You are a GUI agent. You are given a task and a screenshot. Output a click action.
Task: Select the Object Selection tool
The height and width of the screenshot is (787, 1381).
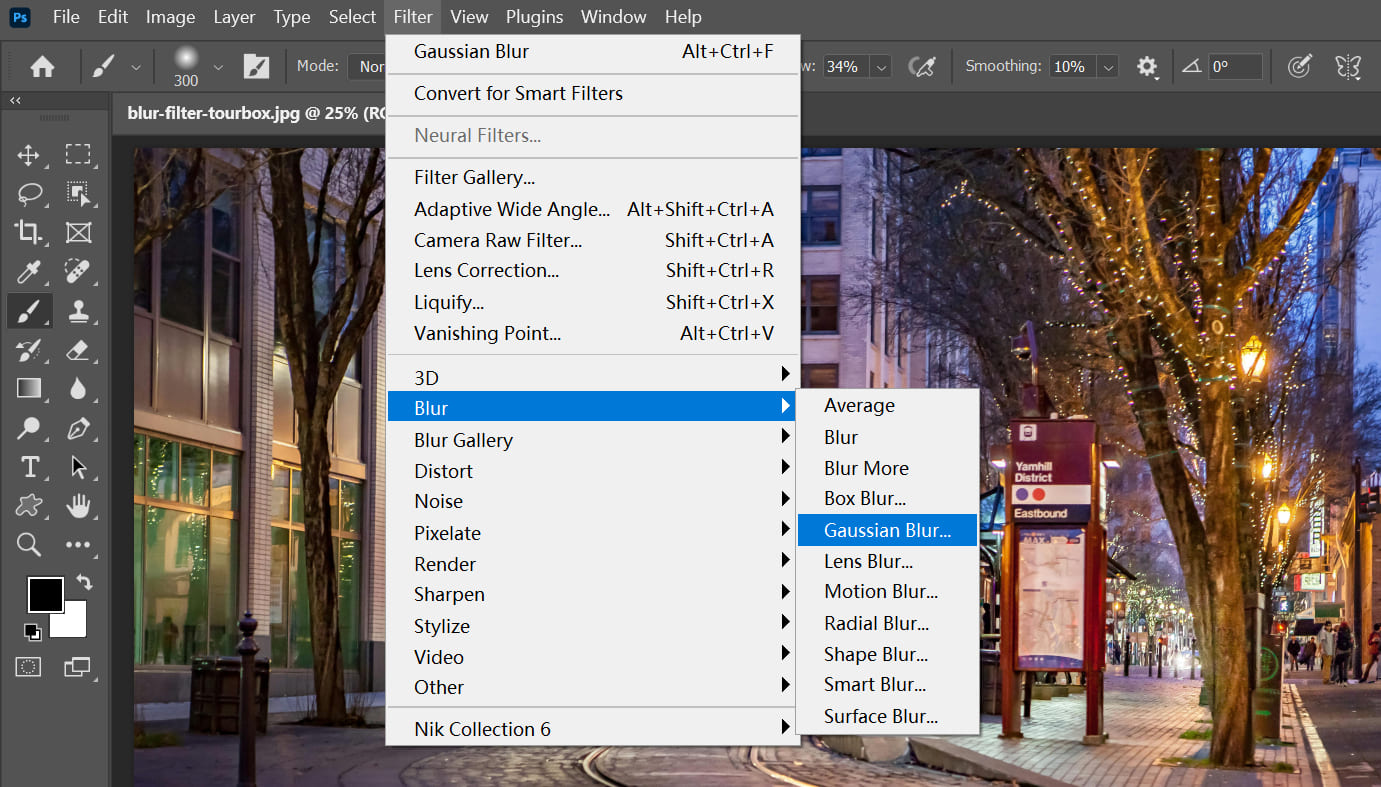pyautogui.click(x=78, y=194)
